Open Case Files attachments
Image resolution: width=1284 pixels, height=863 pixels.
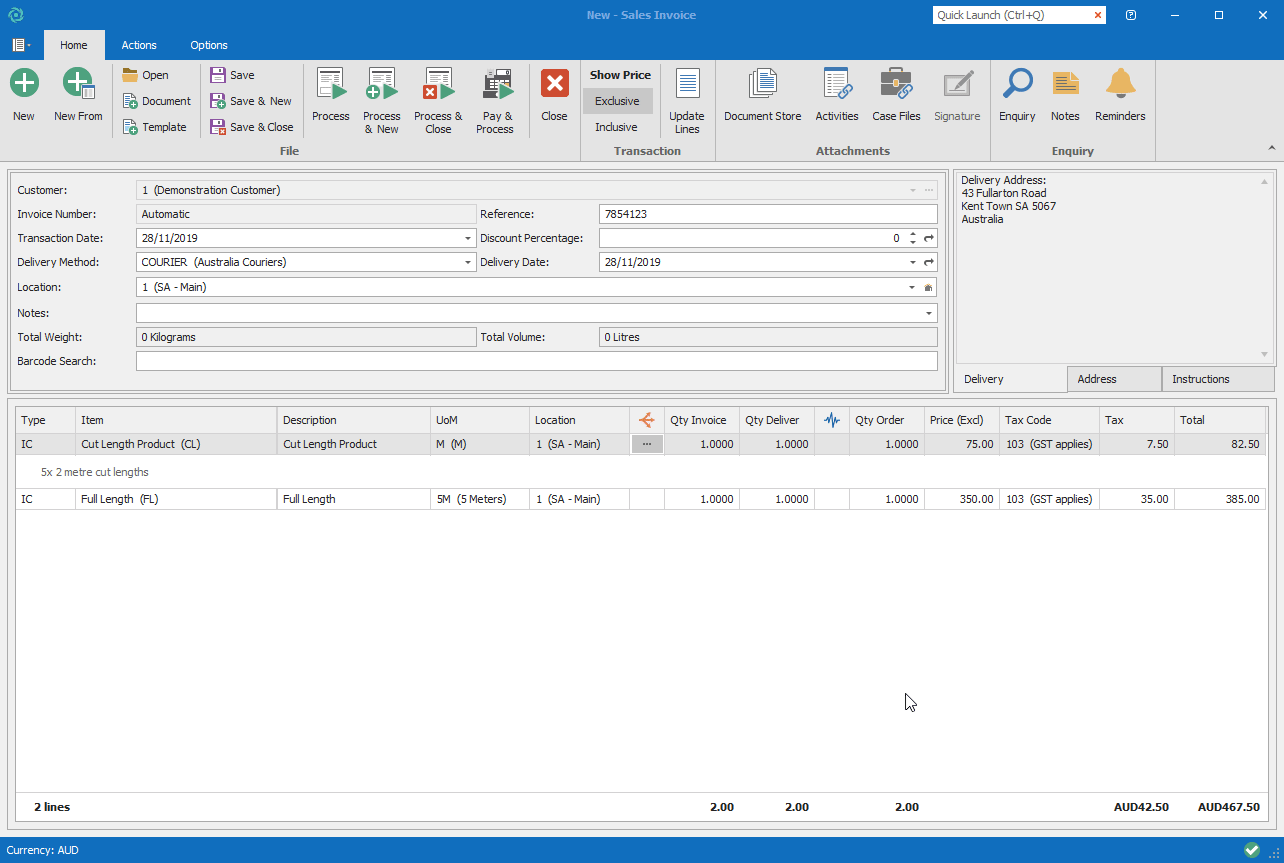896,96
